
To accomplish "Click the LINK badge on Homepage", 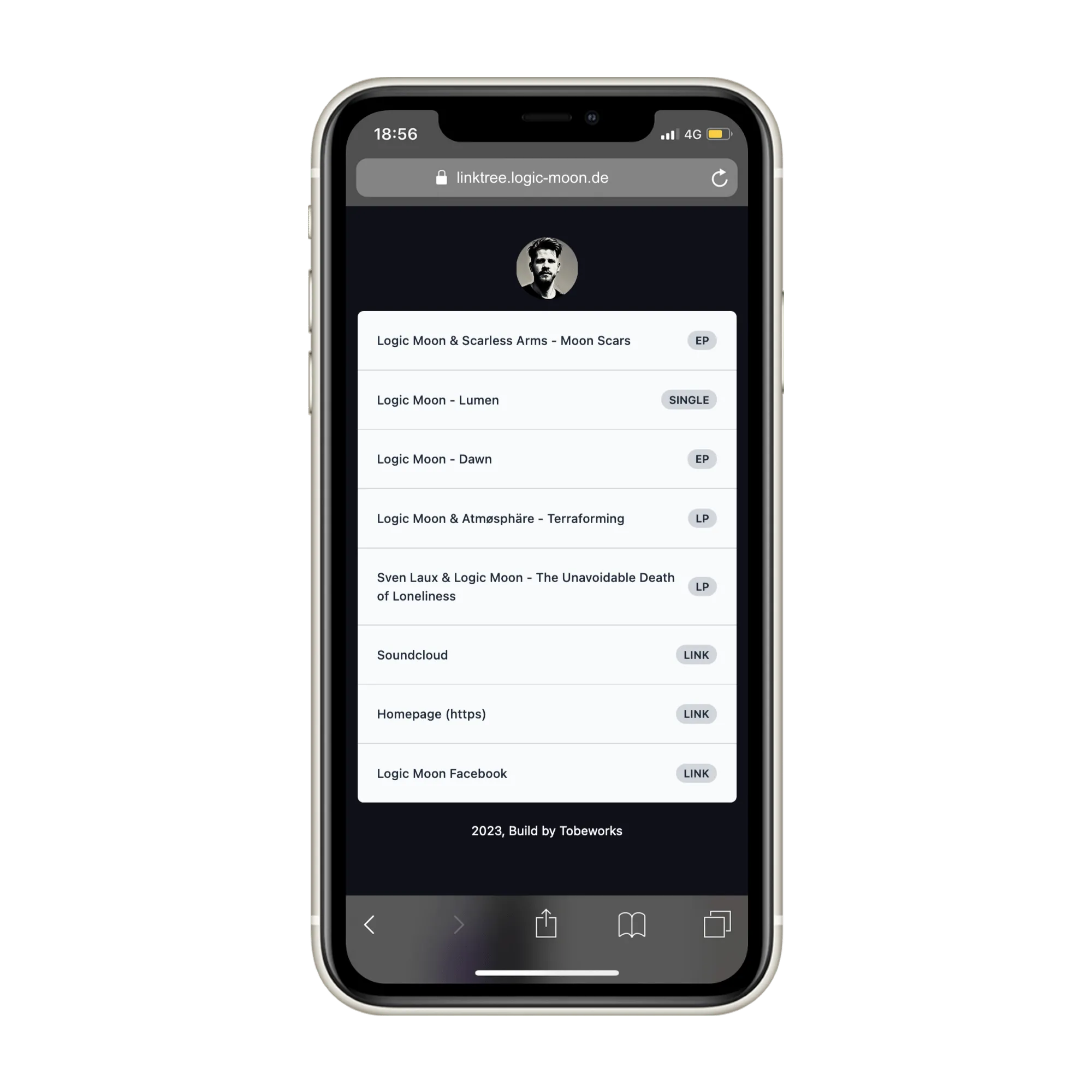I will point(696,714).
